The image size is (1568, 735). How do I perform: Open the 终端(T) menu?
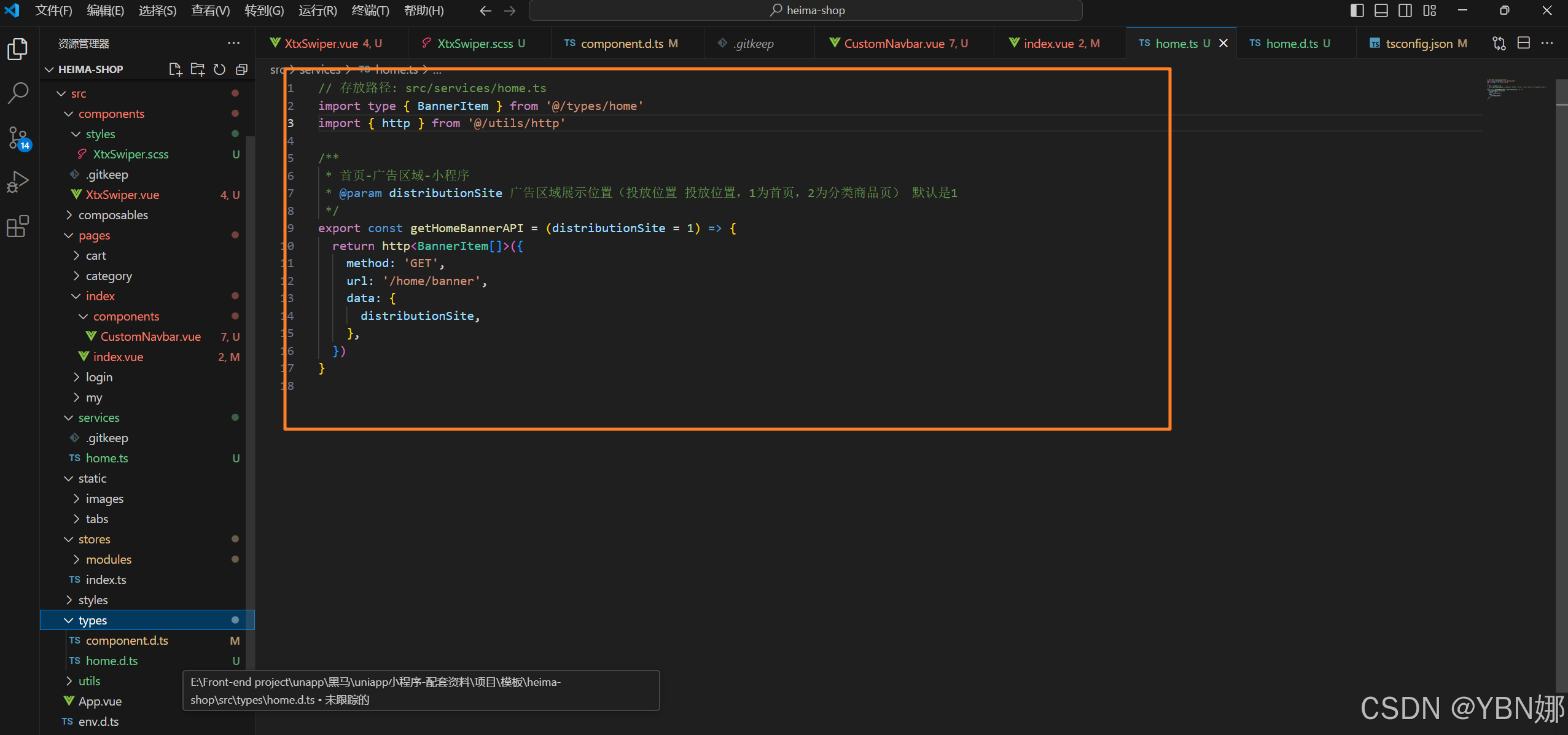point(370,10)
